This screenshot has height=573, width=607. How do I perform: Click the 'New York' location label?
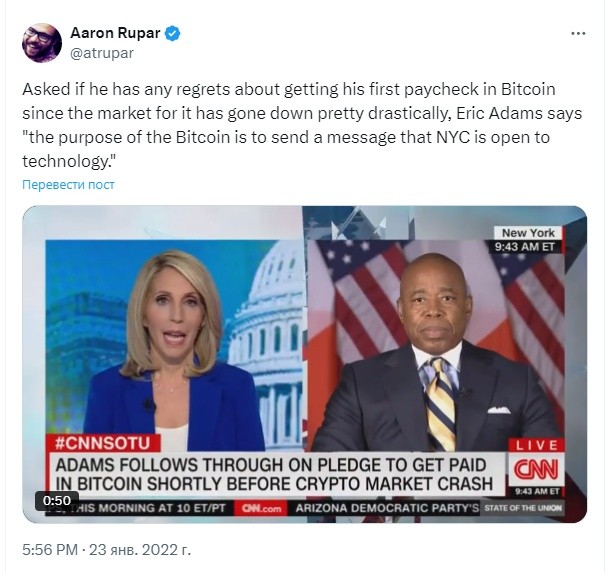(528, 233)
